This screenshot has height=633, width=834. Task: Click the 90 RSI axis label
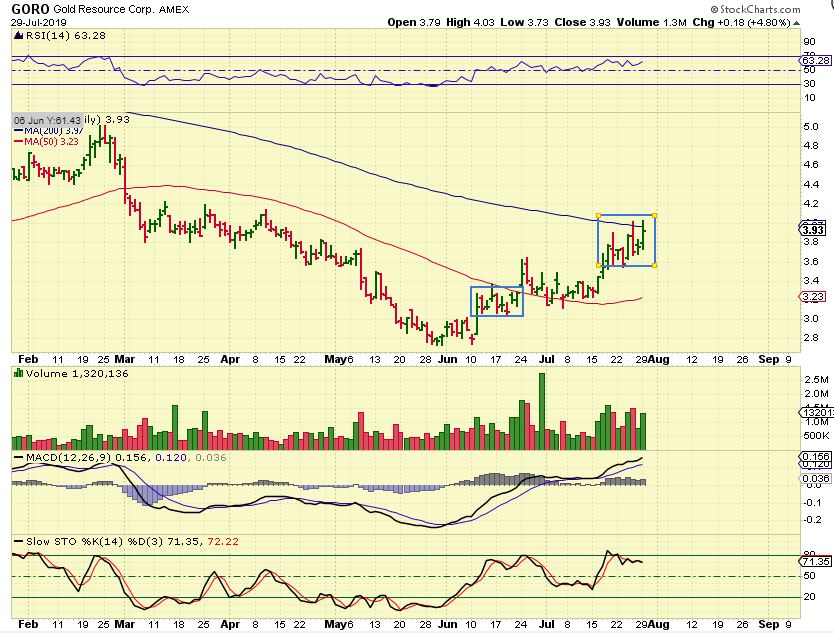click(810, 42)
